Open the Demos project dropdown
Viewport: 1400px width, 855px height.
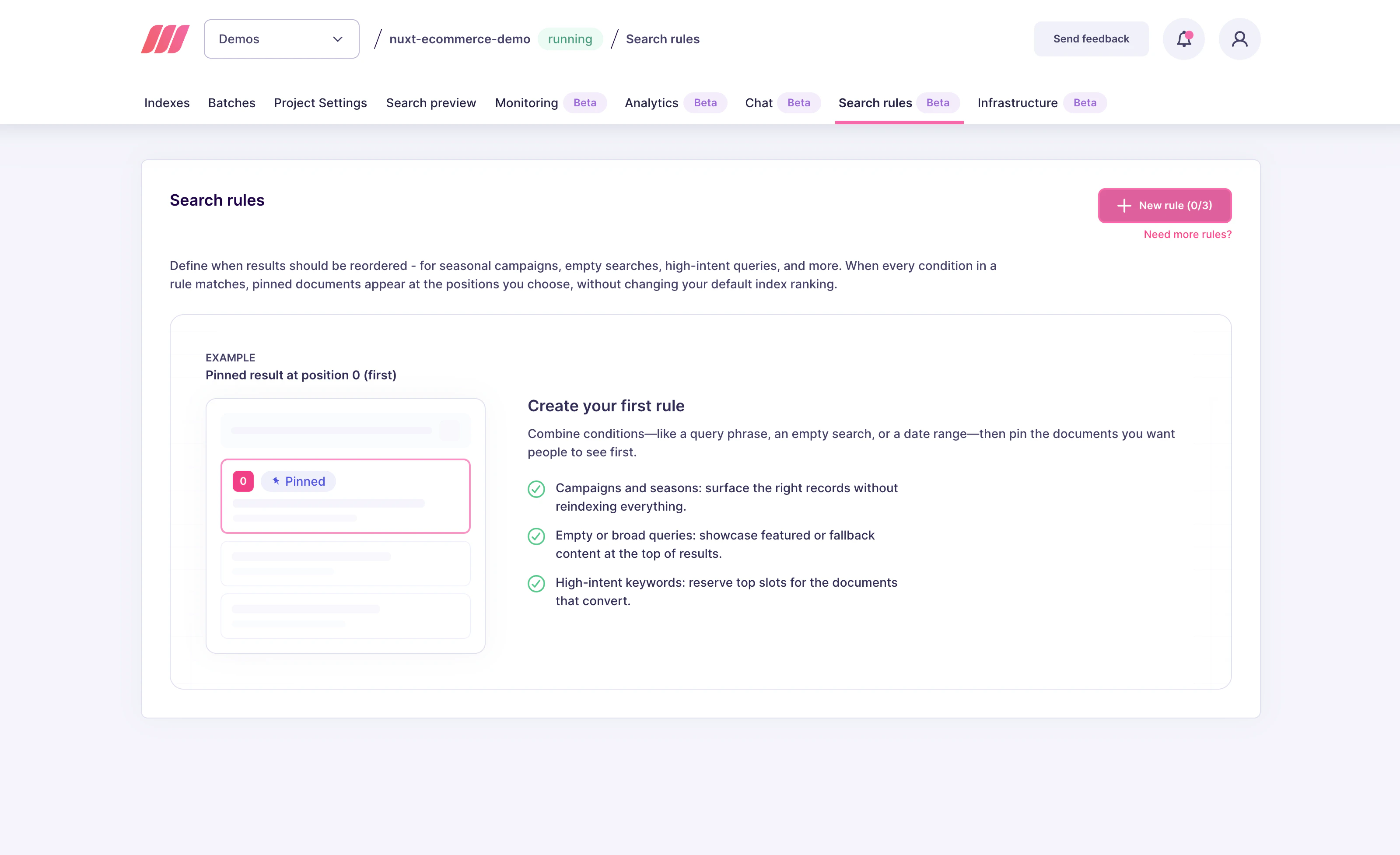pos(281,39)
